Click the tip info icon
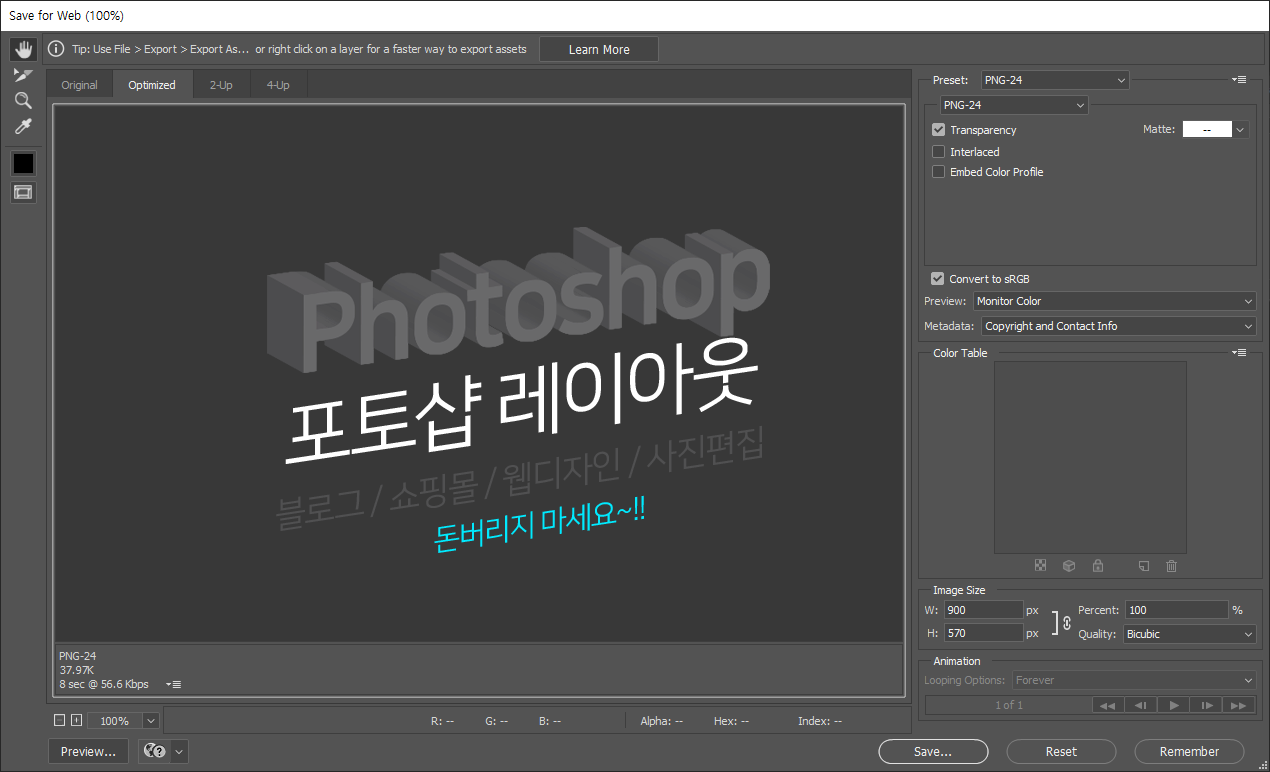The width and height of the screenshot is (1270, 772). pos(56,49)
